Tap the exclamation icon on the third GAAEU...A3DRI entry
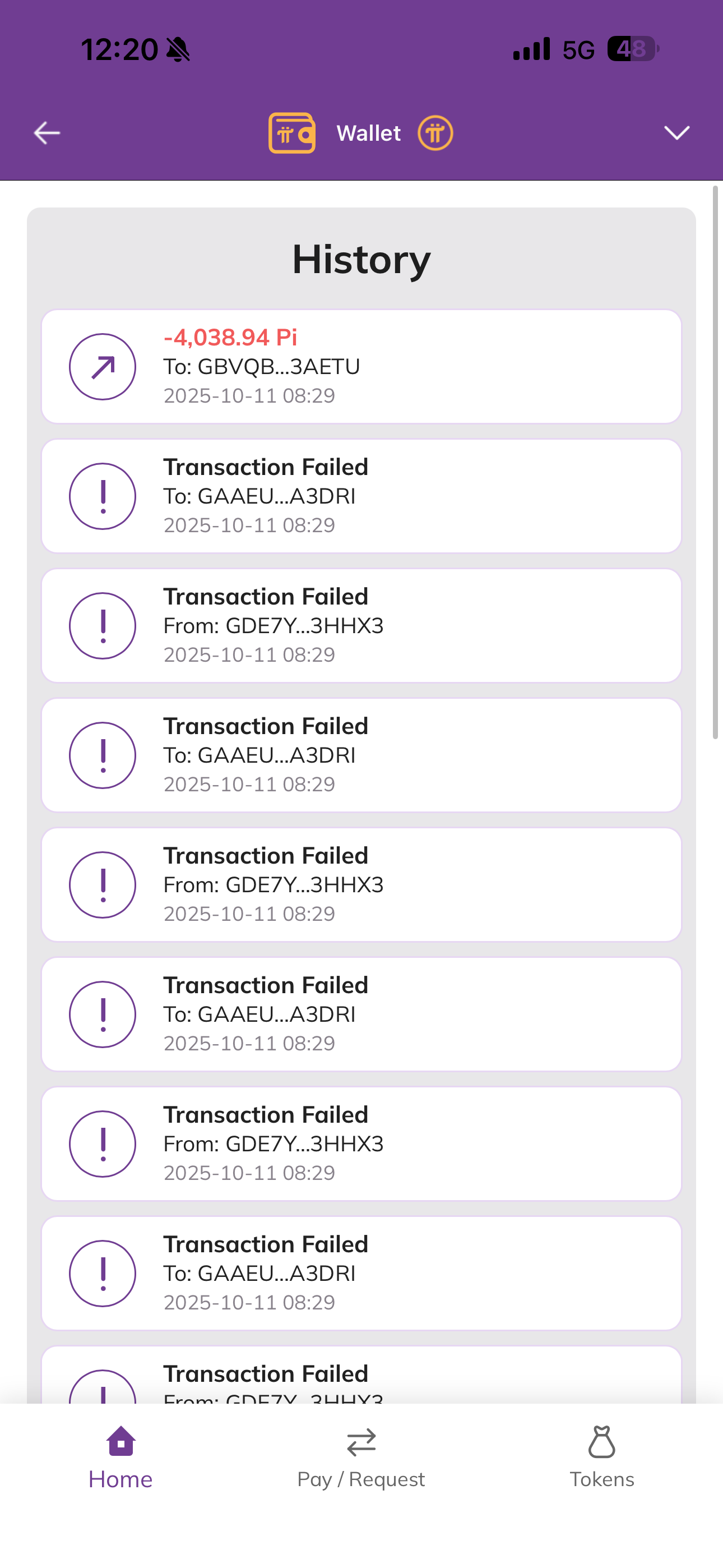723x1568 pixels. 102,1014
